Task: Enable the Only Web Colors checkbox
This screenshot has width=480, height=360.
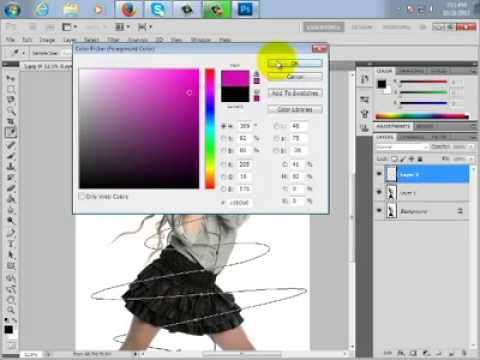Action: click(82, 196)
